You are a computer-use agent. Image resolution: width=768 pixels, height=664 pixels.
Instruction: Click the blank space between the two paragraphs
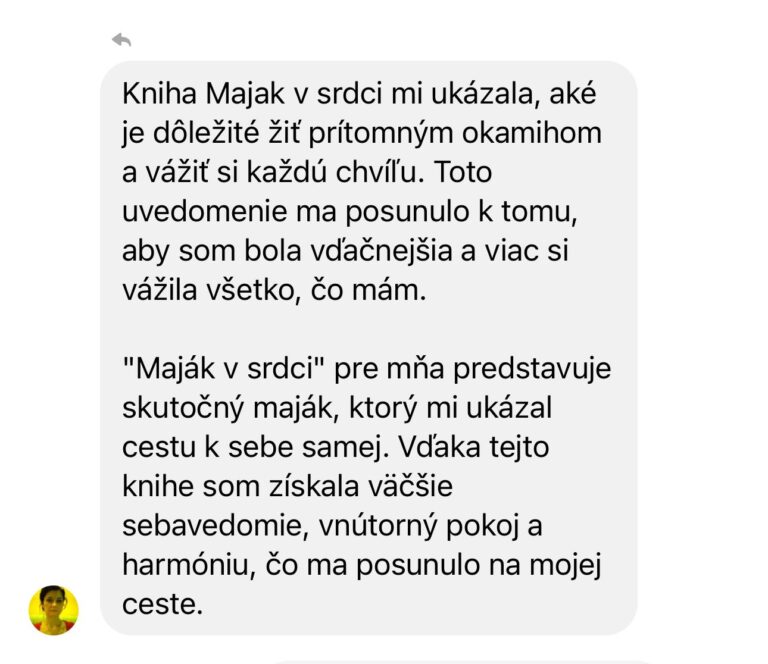tap(368, 329)
